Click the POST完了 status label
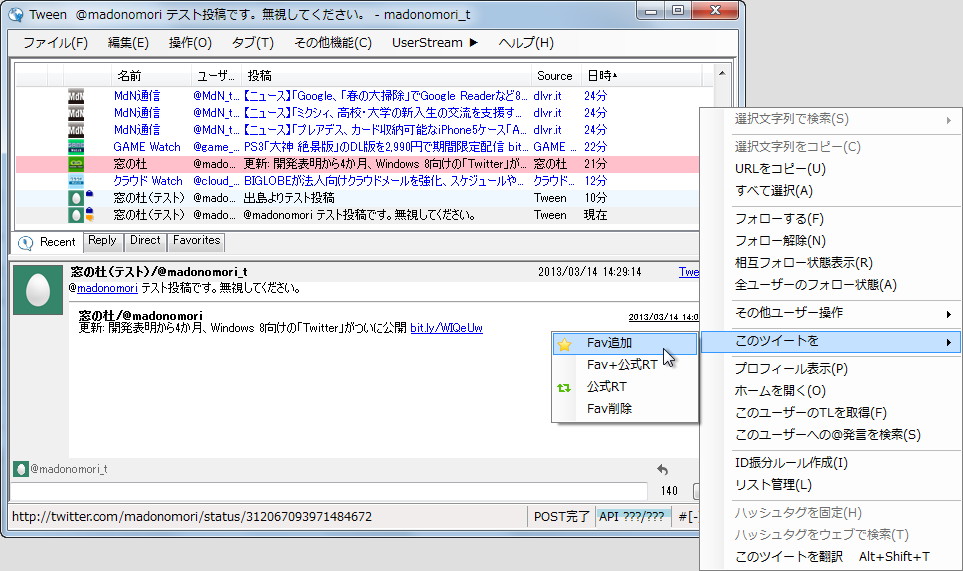This screenshot has height=571, width=963. (x=561, y=517)
